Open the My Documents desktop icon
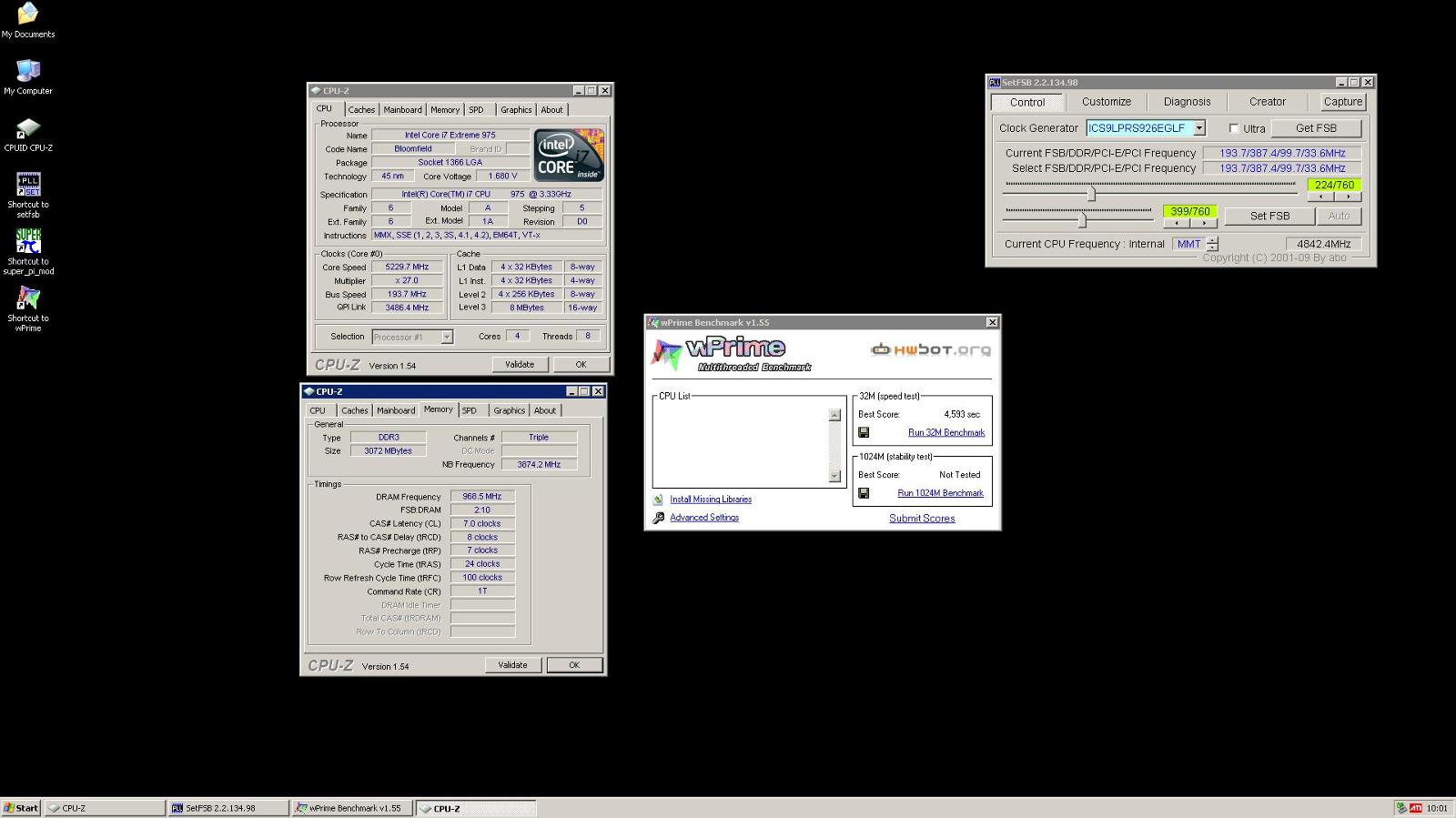This screenshot has height=818, width=1456. pyautogui.click(x=28, y=20)
